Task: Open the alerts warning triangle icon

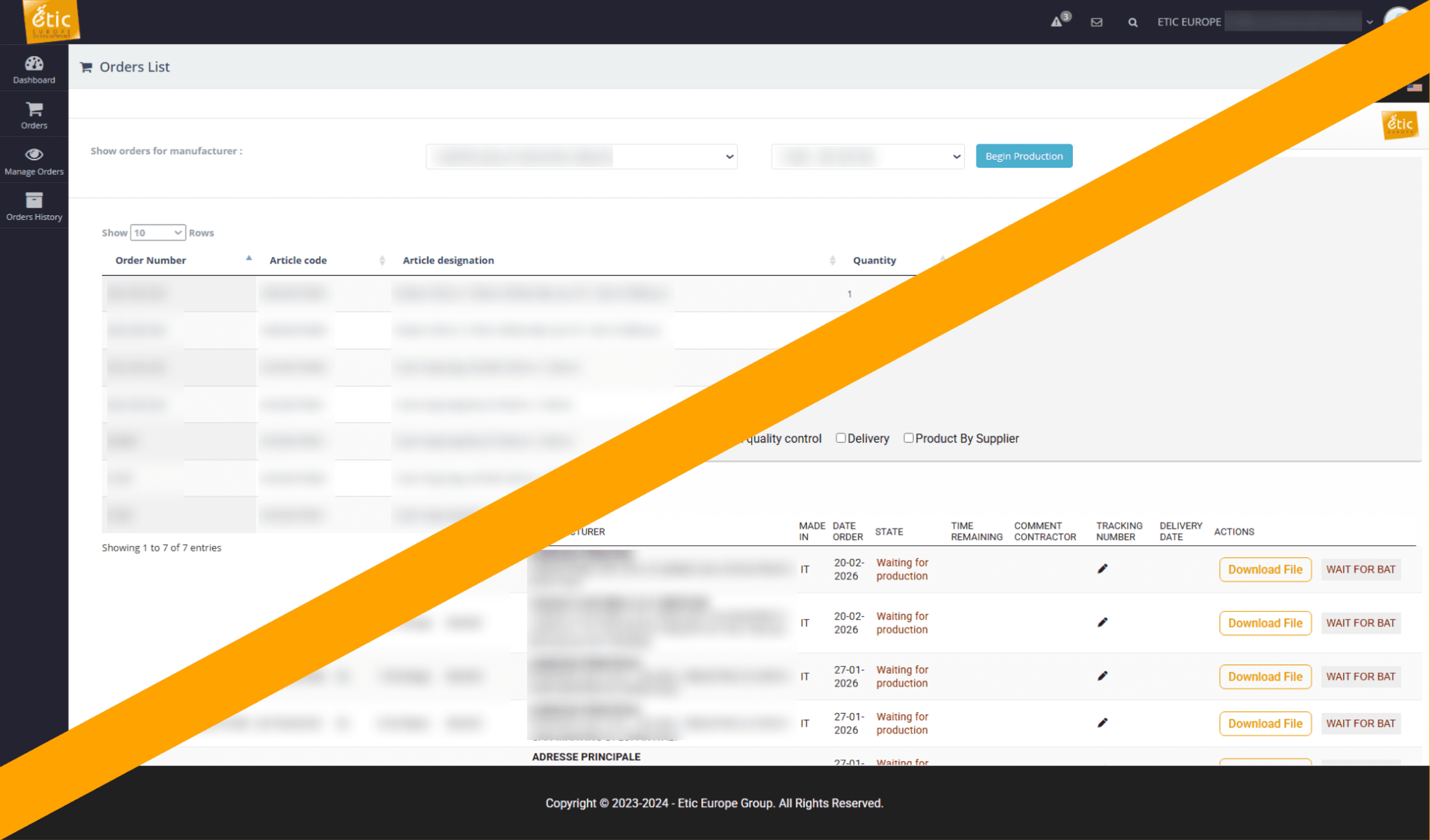Action: [1057, 22]
